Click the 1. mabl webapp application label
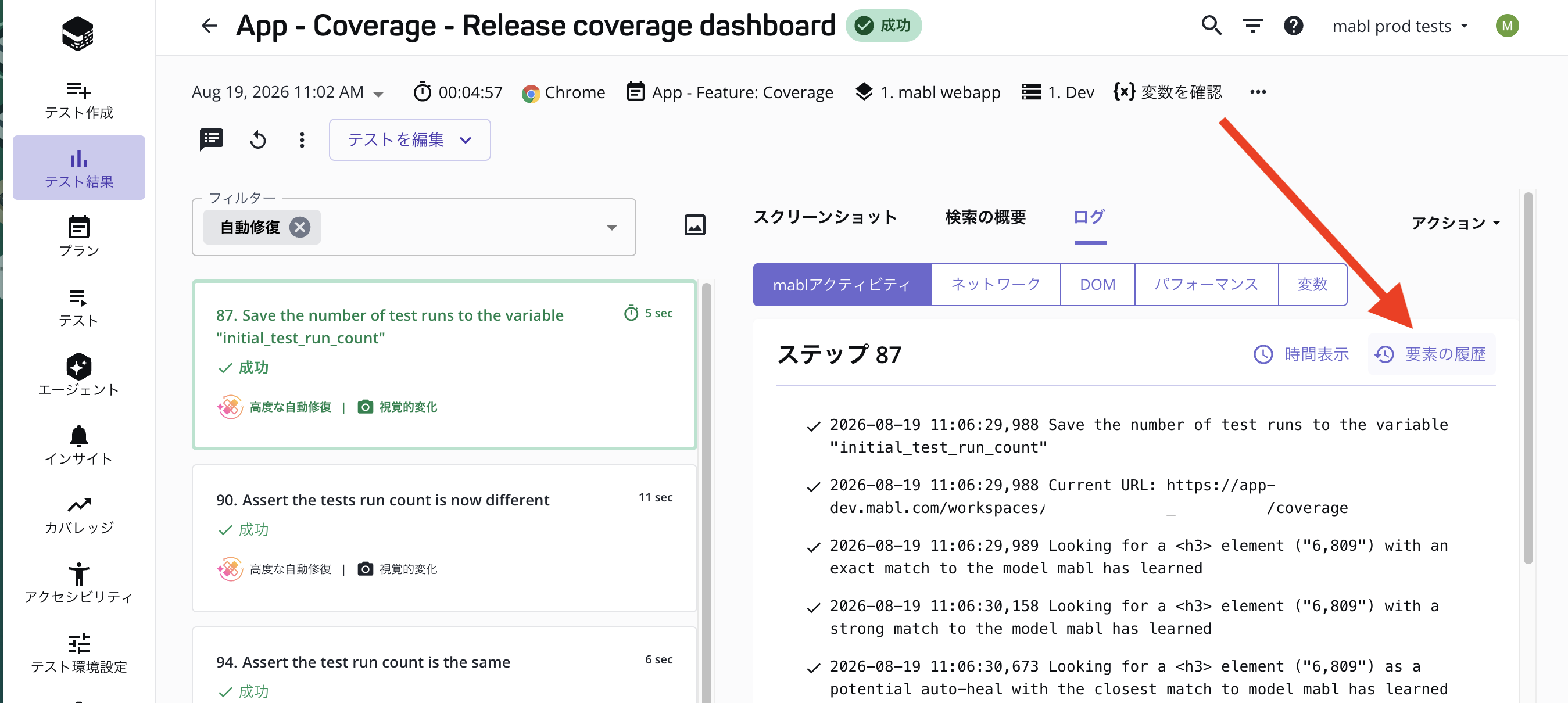Screen dimensions: 1568x703 (940, 92)
